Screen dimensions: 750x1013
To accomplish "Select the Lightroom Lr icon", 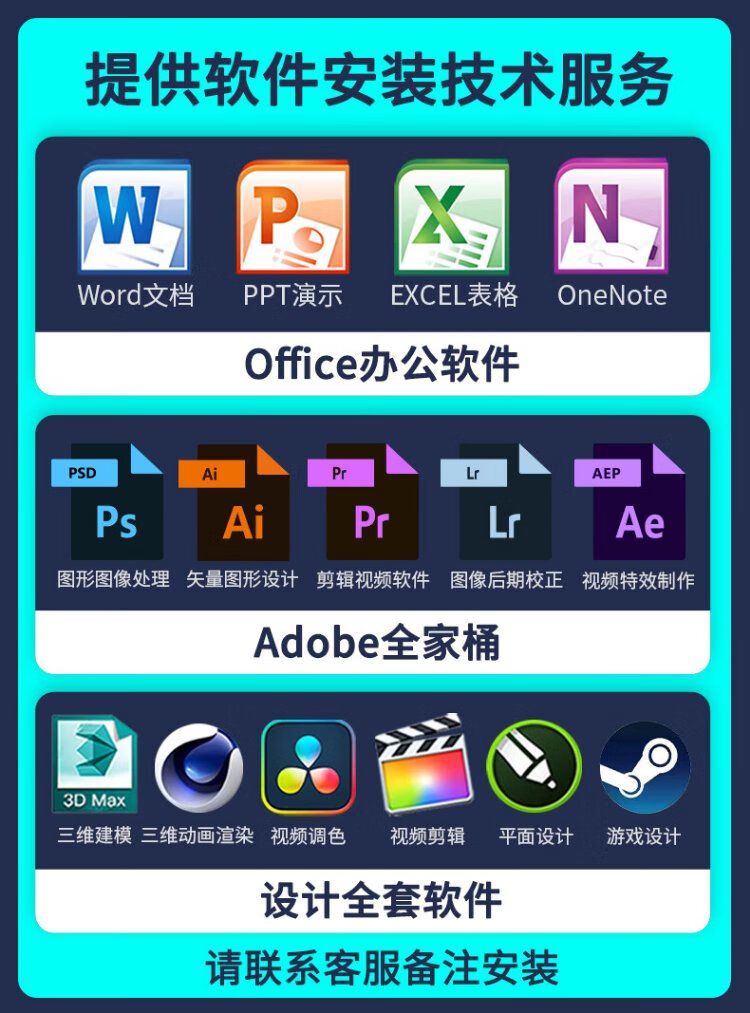I will [x=495, y=501].
